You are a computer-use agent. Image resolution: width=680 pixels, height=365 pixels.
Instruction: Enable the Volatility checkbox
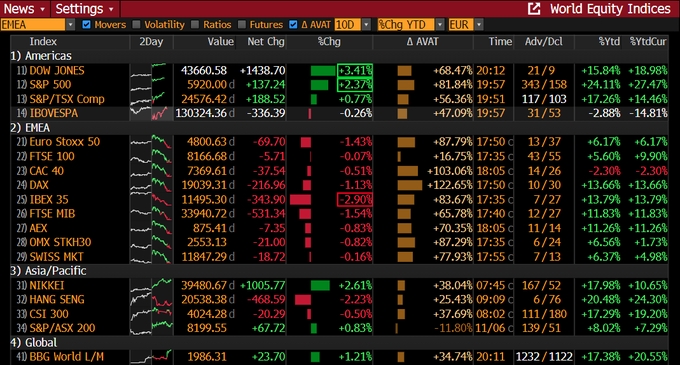tap(137, 25)
